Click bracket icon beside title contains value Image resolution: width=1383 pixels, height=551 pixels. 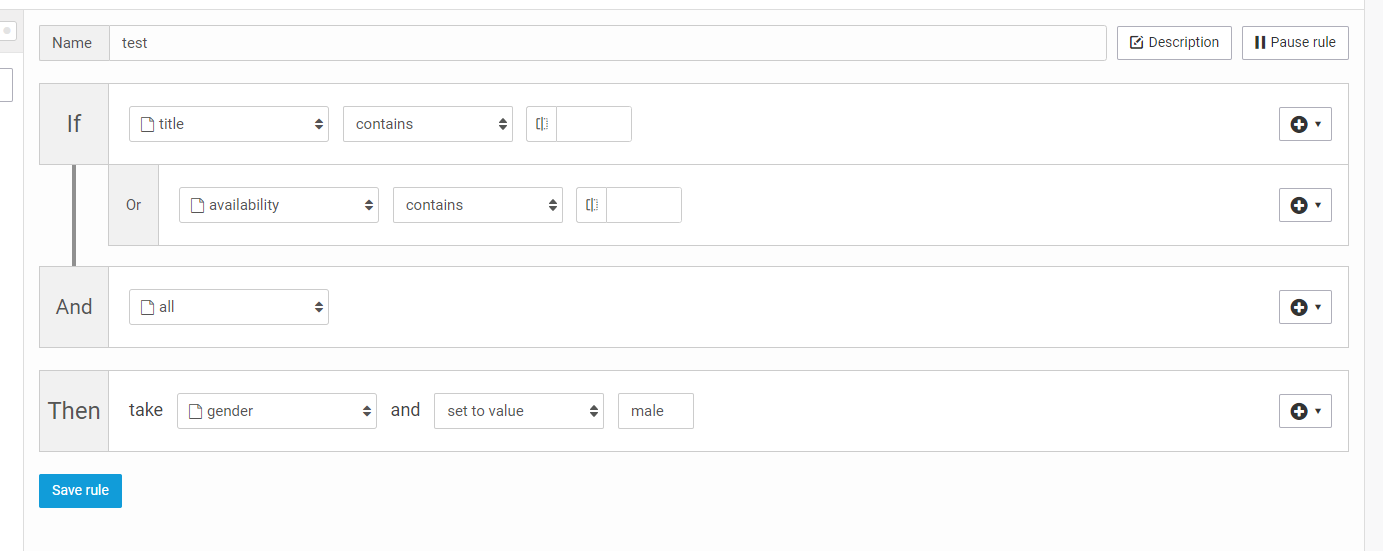(x=542, y=124)
